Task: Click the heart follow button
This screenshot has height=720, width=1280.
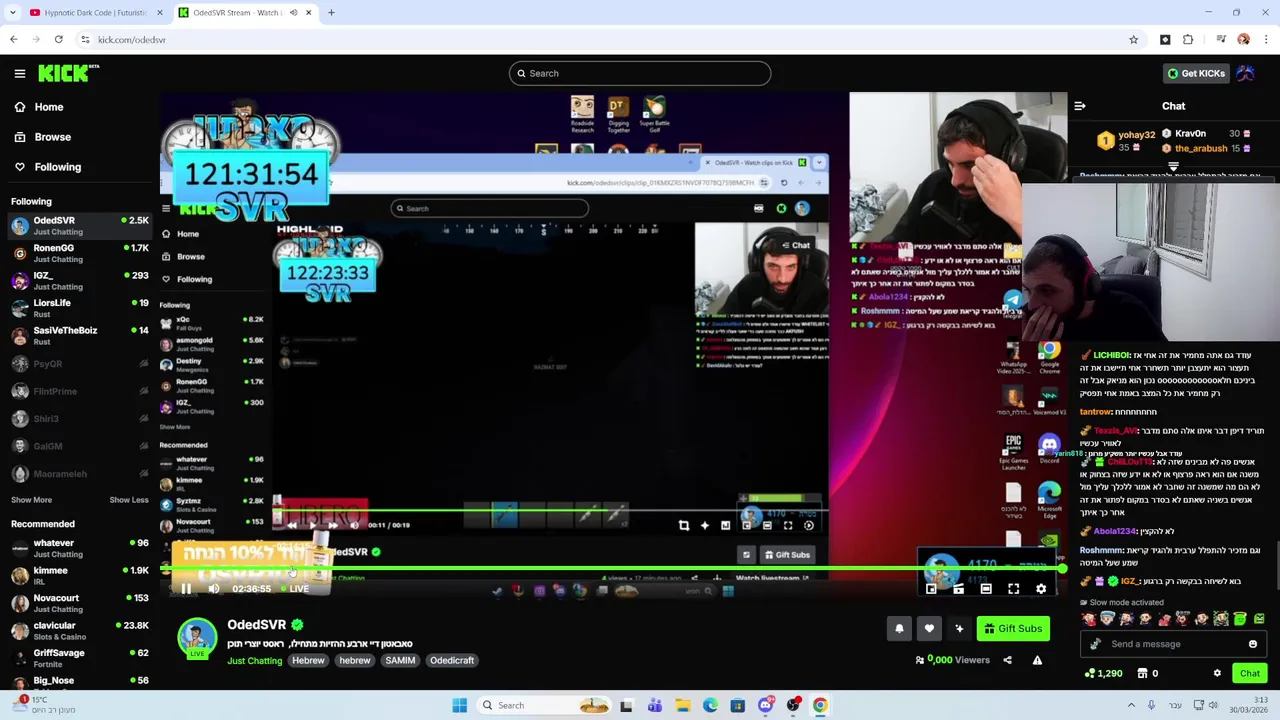Action: (929, 628)
